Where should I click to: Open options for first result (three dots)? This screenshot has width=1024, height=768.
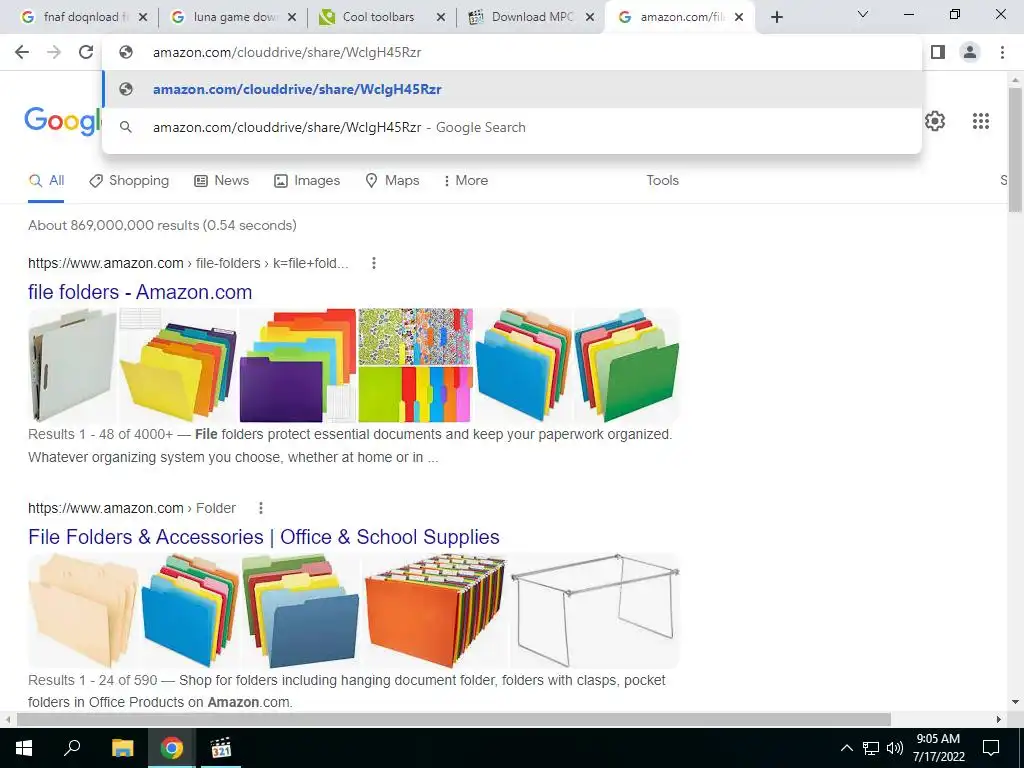pos(374,263)
